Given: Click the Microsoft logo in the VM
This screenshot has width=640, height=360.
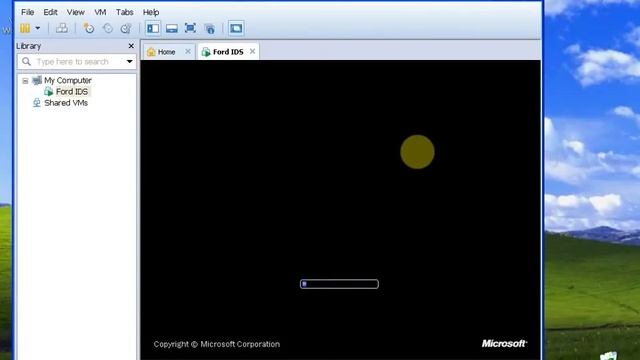Looking at the screenshot, I should coord(504,344).
